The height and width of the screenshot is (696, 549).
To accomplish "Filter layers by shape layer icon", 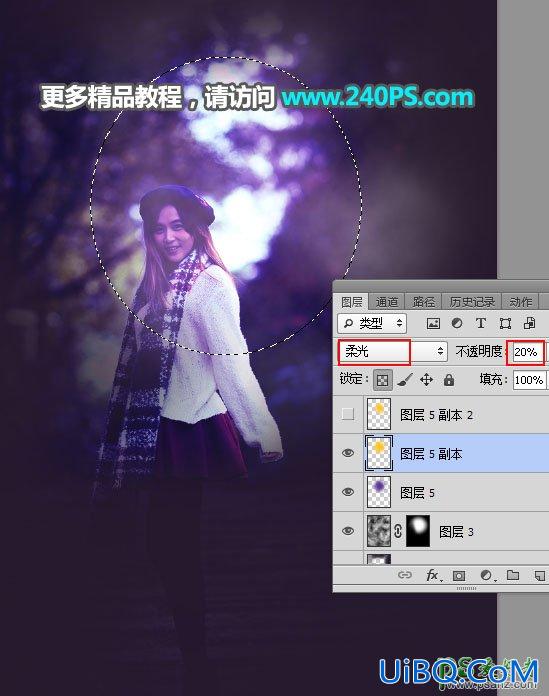I will point(505,324).
